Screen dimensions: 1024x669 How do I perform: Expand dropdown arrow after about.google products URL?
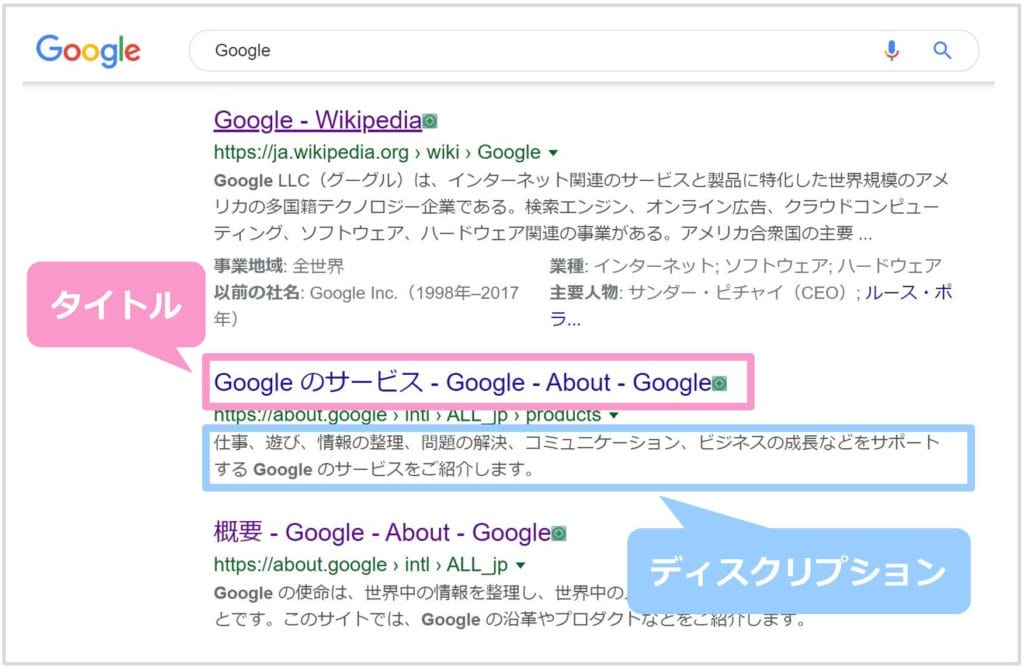click(613, 416)
